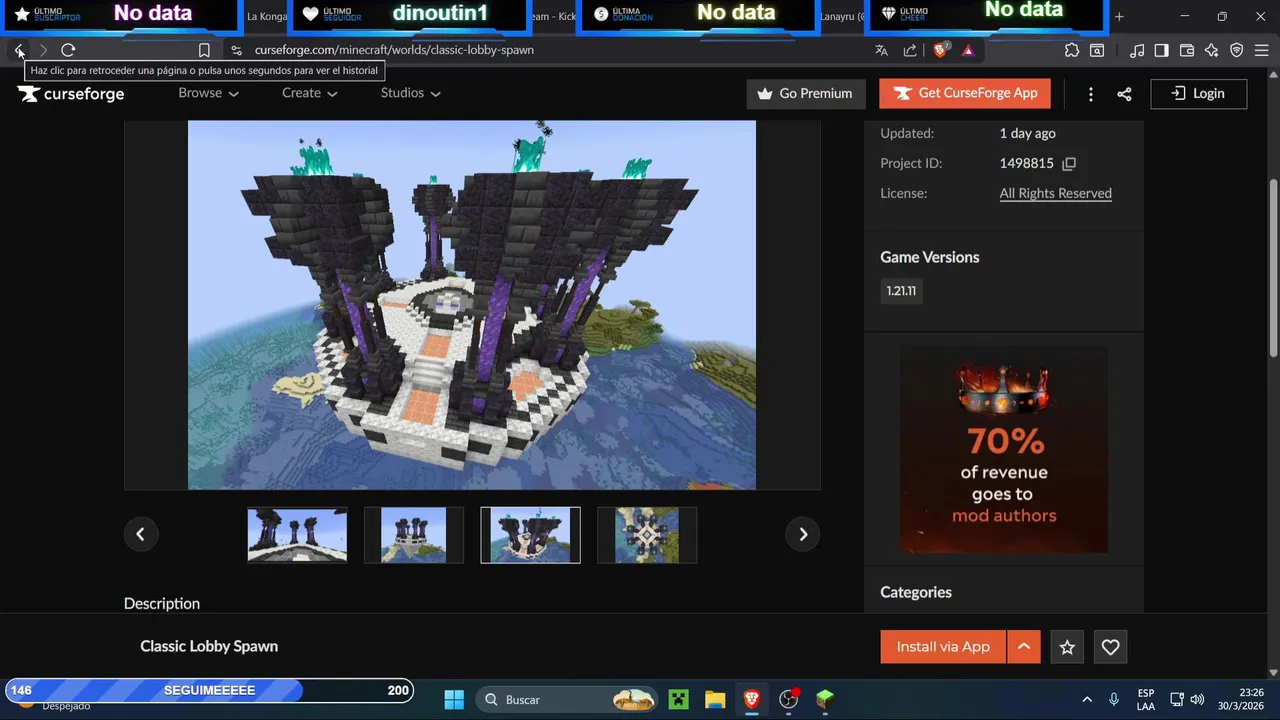The width and height of the screenshot is (1280, 720).
Task: Open Minecraft creeper icon in taskbar
Action: (678, 699)
